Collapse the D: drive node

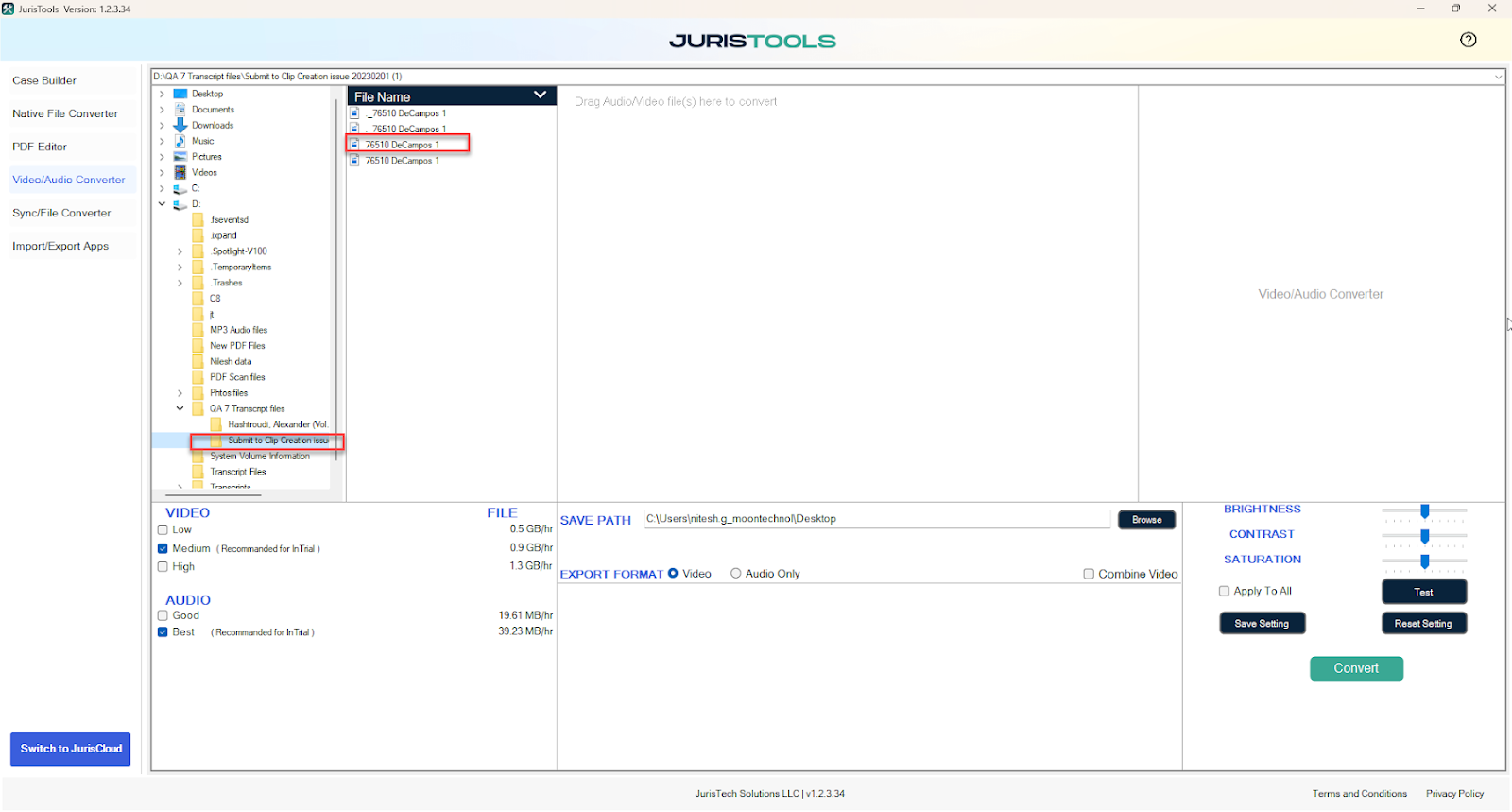click(x=162, y=204)
